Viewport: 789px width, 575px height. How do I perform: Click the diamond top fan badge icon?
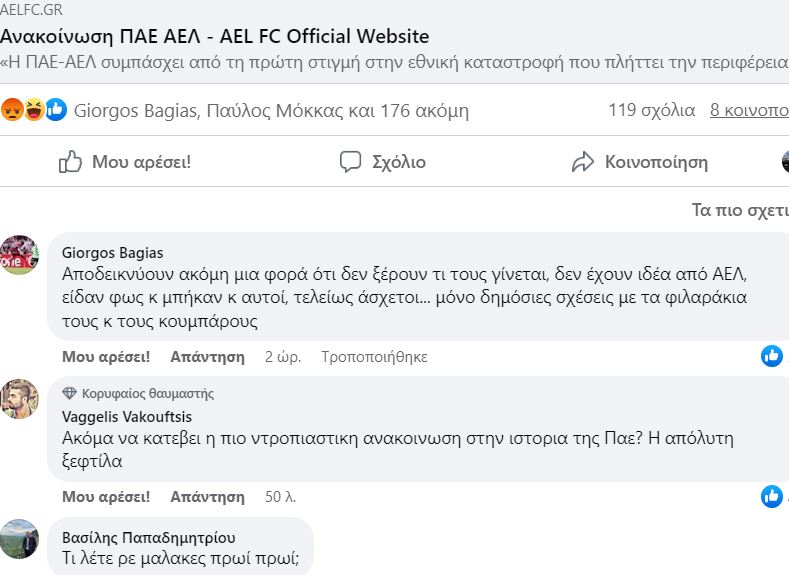69,394
